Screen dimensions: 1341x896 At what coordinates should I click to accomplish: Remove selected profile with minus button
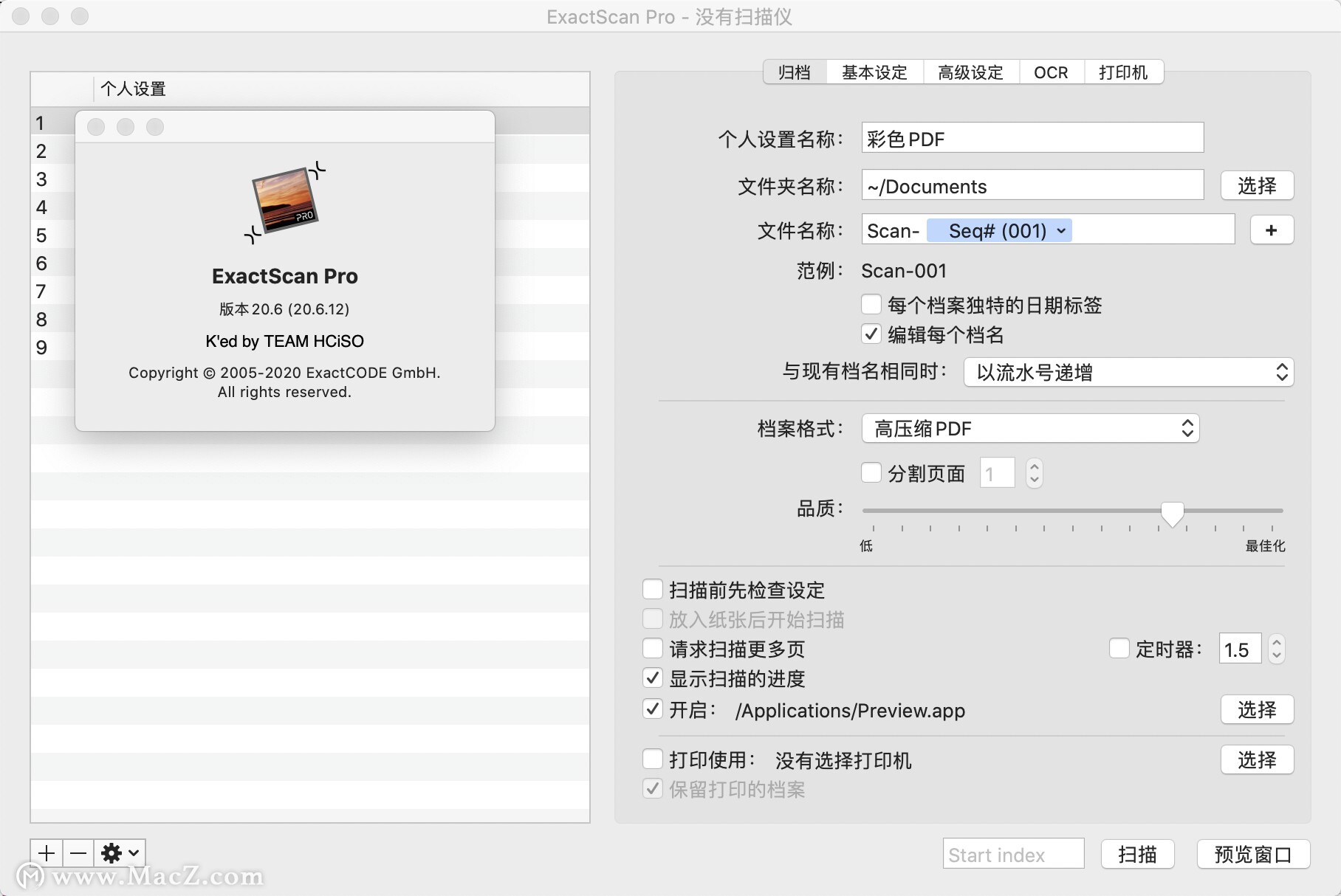[78, 854]
